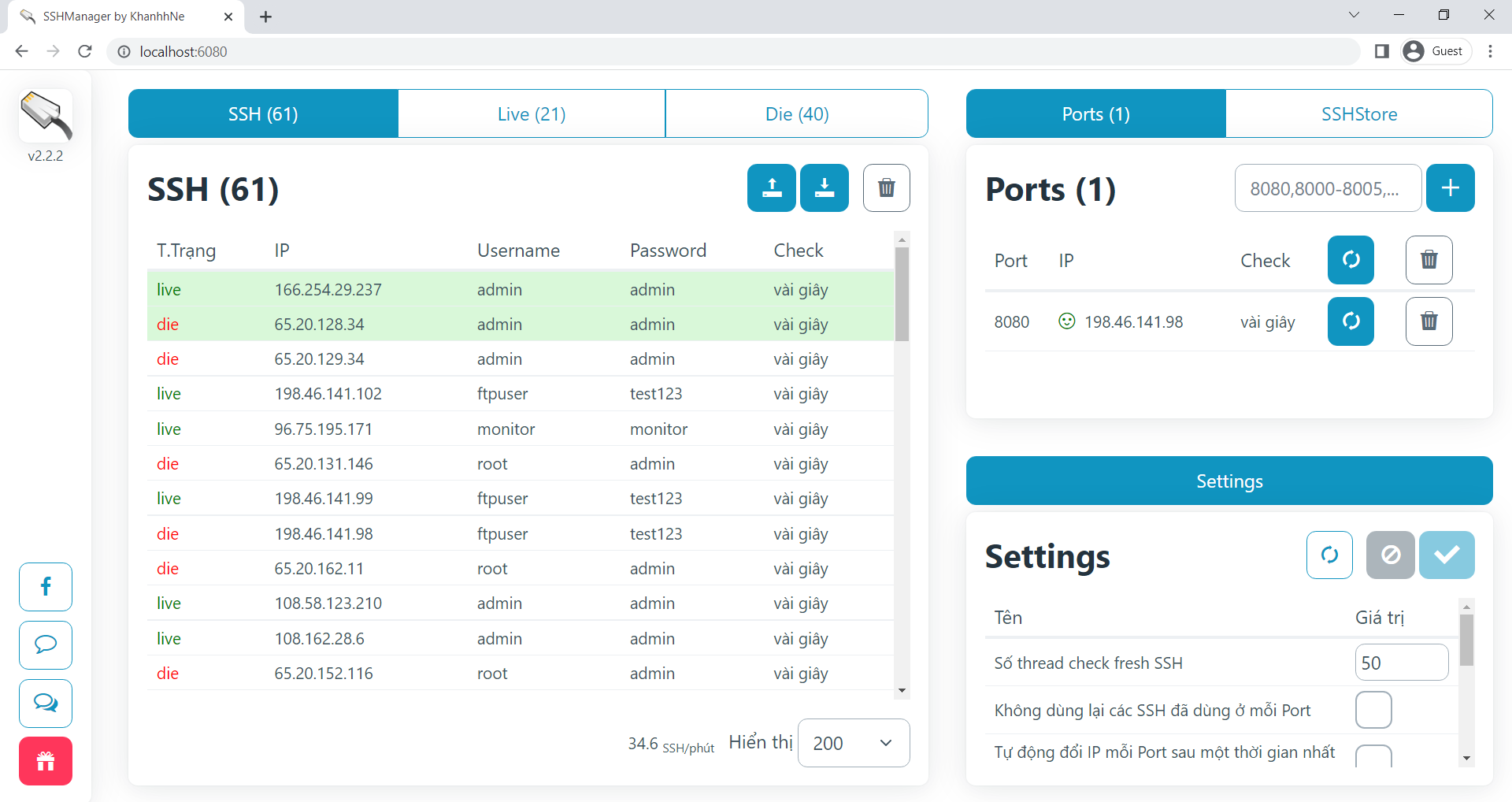Reset settings with reload icon
The width and height of the screenshot is (1512, 802).
[x=1329, y=555]
